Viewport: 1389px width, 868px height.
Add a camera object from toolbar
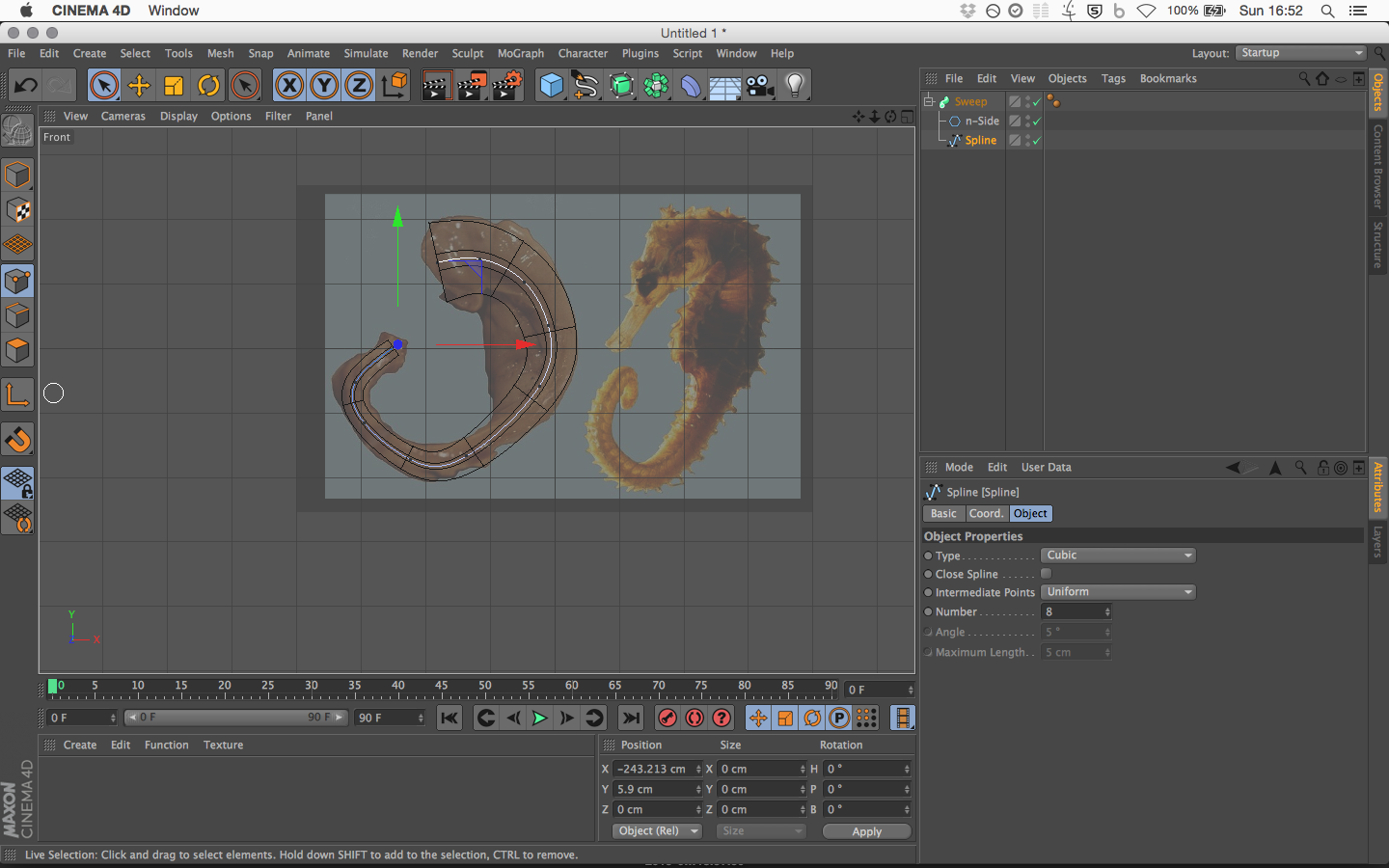point(760,86)
